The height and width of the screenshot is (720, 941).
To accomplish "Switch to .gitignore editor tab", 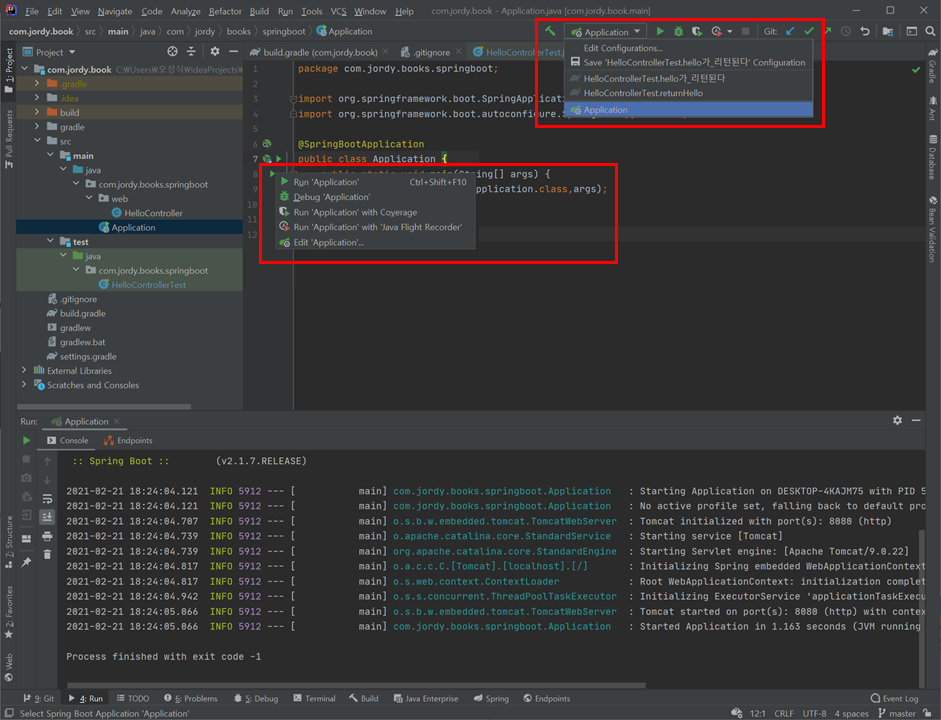I will click(x=431, y=52).
